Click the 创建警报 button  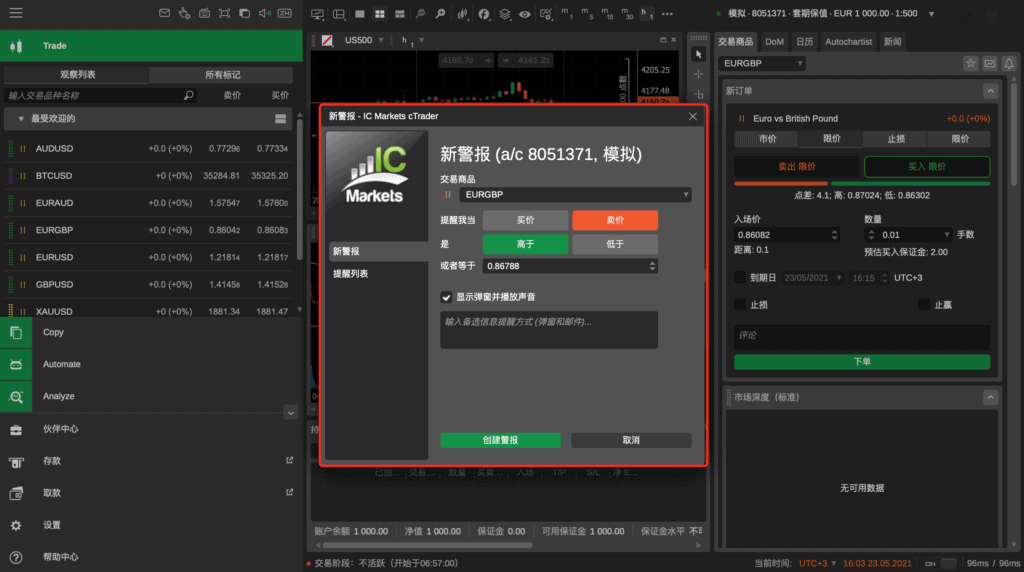[x=500, y=440]
